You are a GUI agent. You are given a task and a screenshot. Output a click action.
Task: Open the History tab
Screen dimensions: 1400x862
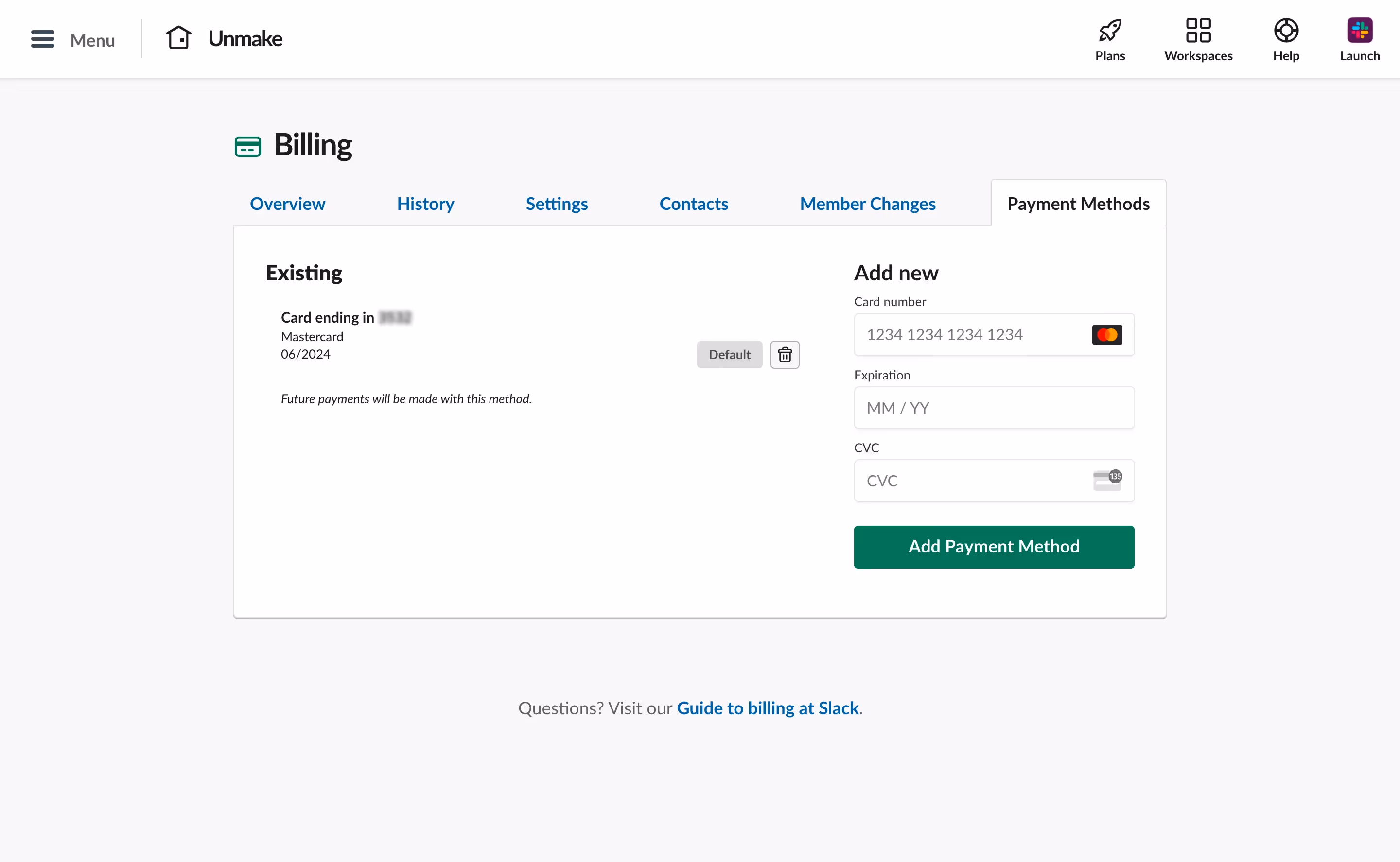(425, 204)
